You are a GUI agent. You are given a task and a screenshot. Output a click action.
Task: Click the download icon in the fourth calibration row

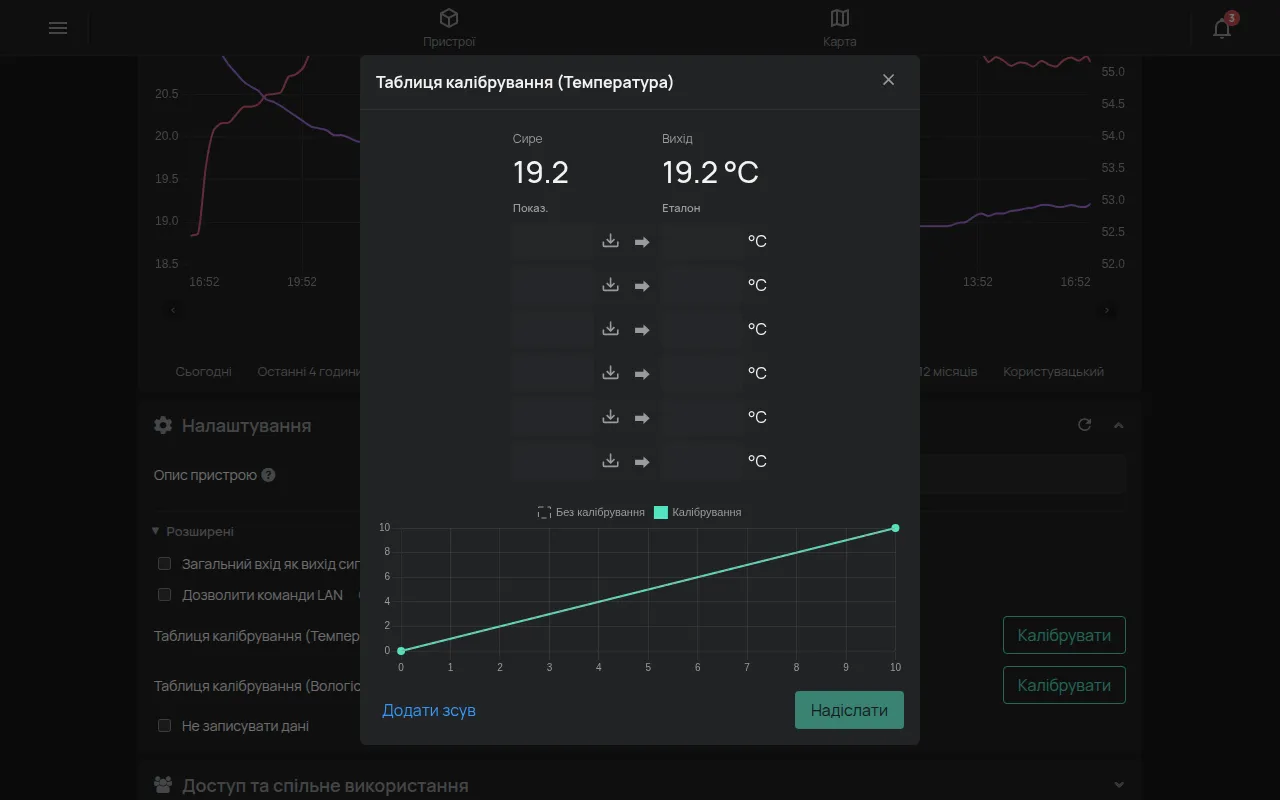(611, 373)
